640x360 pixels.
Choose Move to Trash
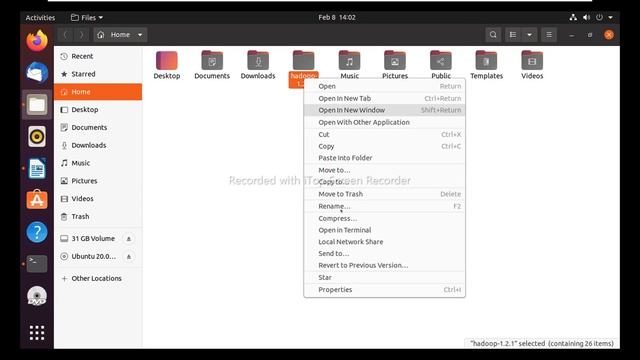(384, 194)
